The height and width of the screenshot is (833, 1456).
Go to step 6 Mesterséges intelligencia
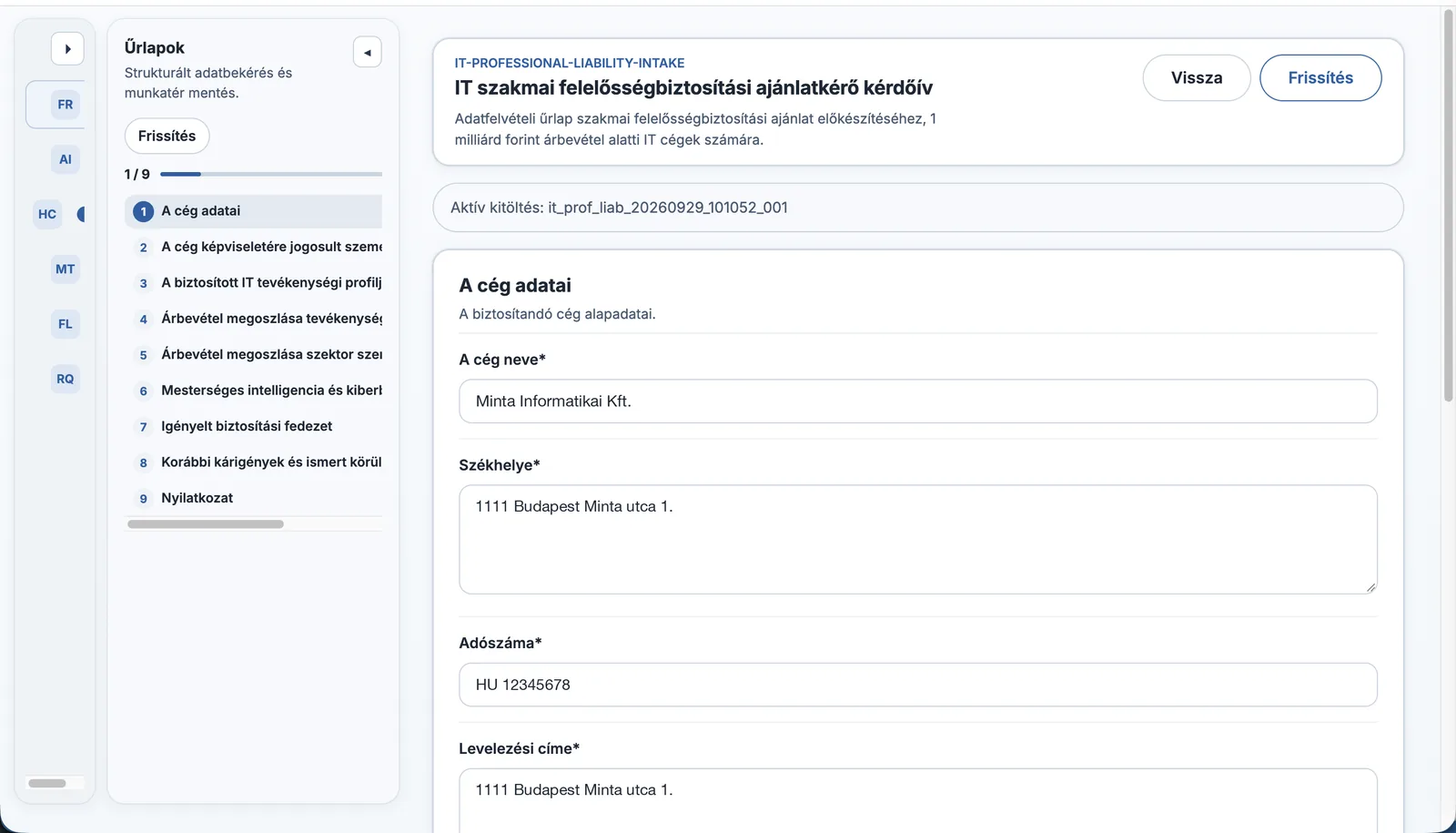(253, 391)
